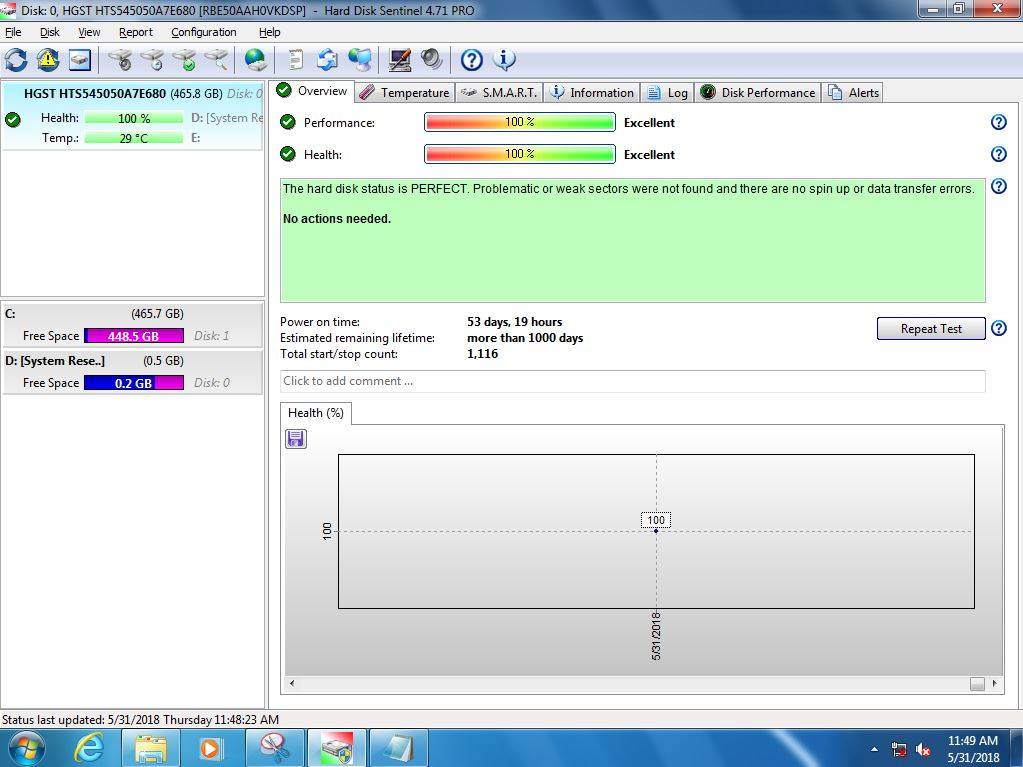
Task: Click the status last updated text
Action: point(140,719)
